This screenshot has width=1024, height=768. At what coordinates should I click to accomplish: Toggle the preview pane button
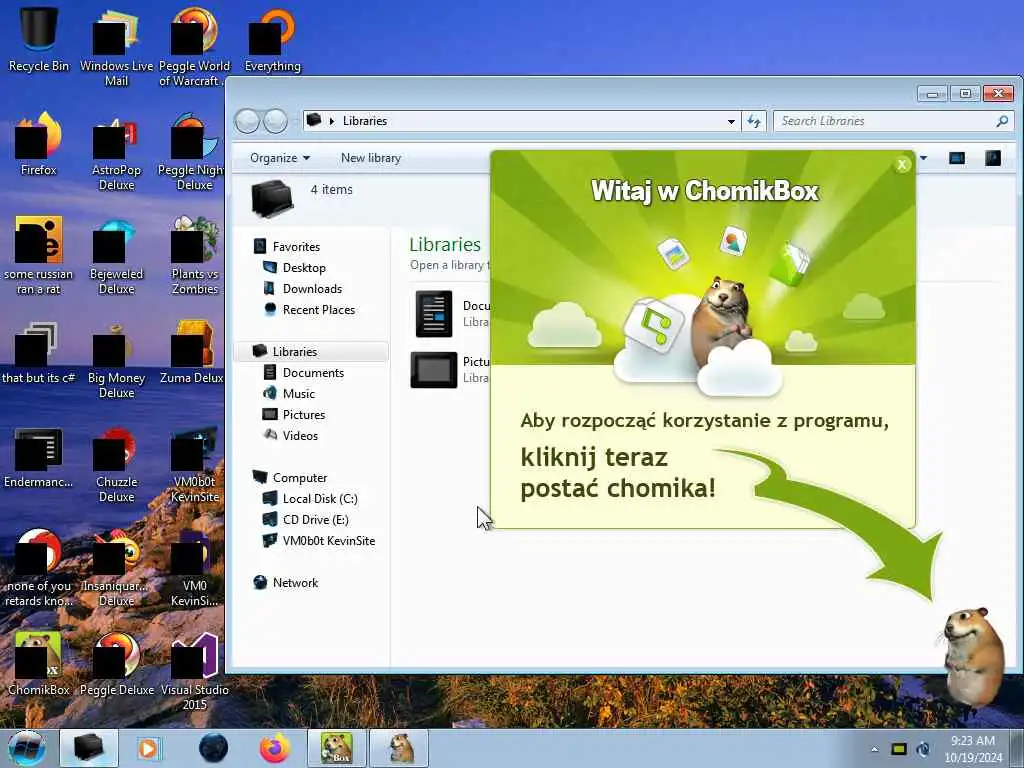957,158
